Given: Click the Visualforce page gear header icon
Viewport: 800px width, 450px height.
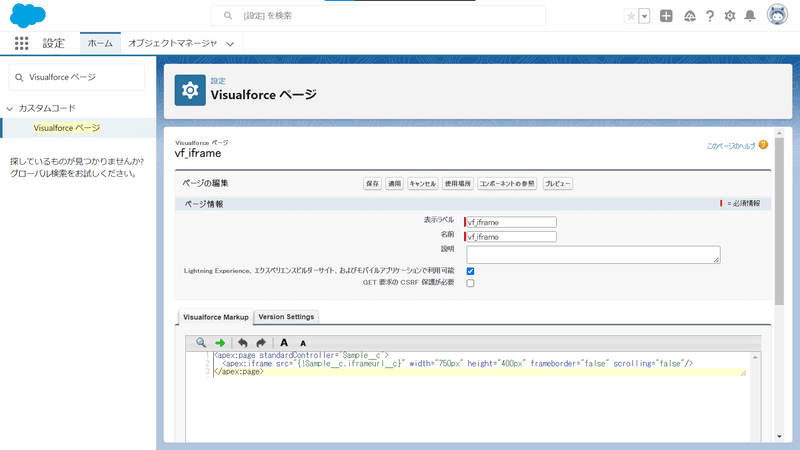Looking at the screenshot, I should [190, 90].
